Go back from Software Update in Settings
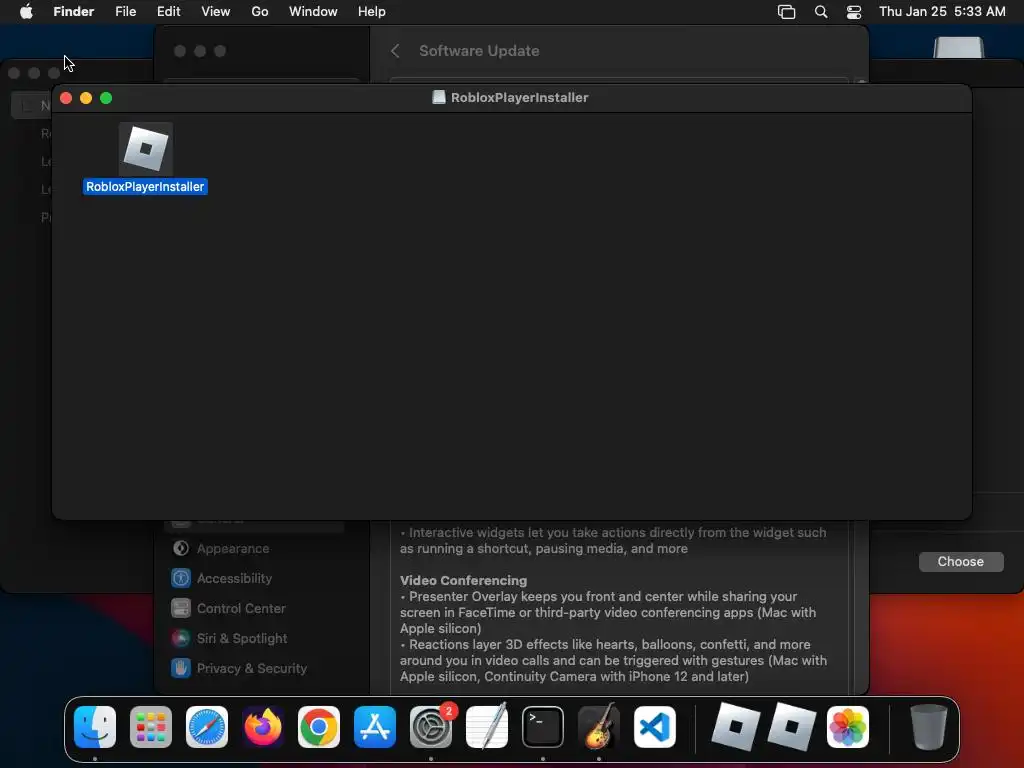This screenshot has width=1024, height=768. pyautogui.click(x=395, y=51)
